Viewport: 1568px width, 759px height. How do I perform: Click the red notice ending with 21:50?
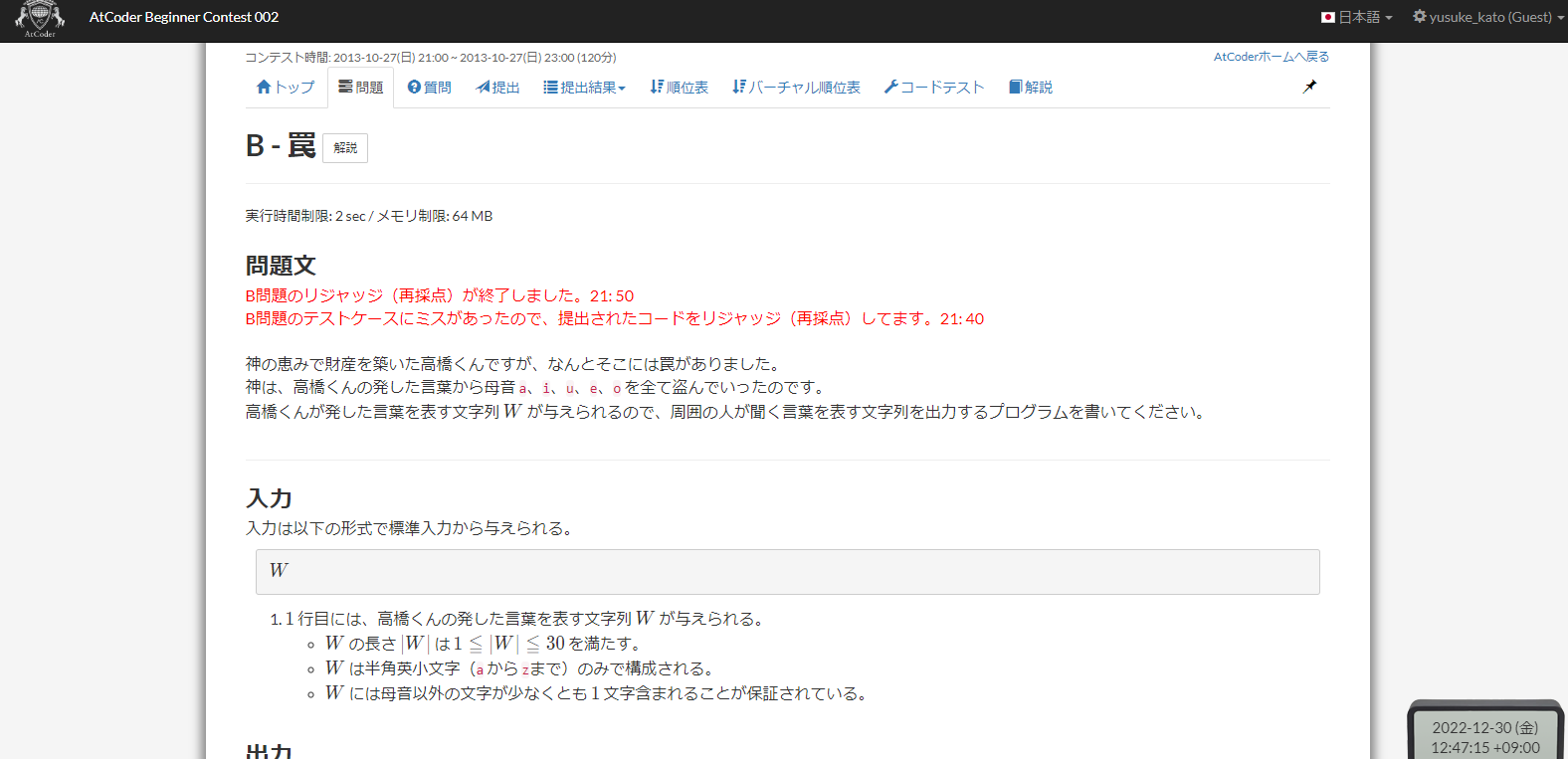pos(440,295)
